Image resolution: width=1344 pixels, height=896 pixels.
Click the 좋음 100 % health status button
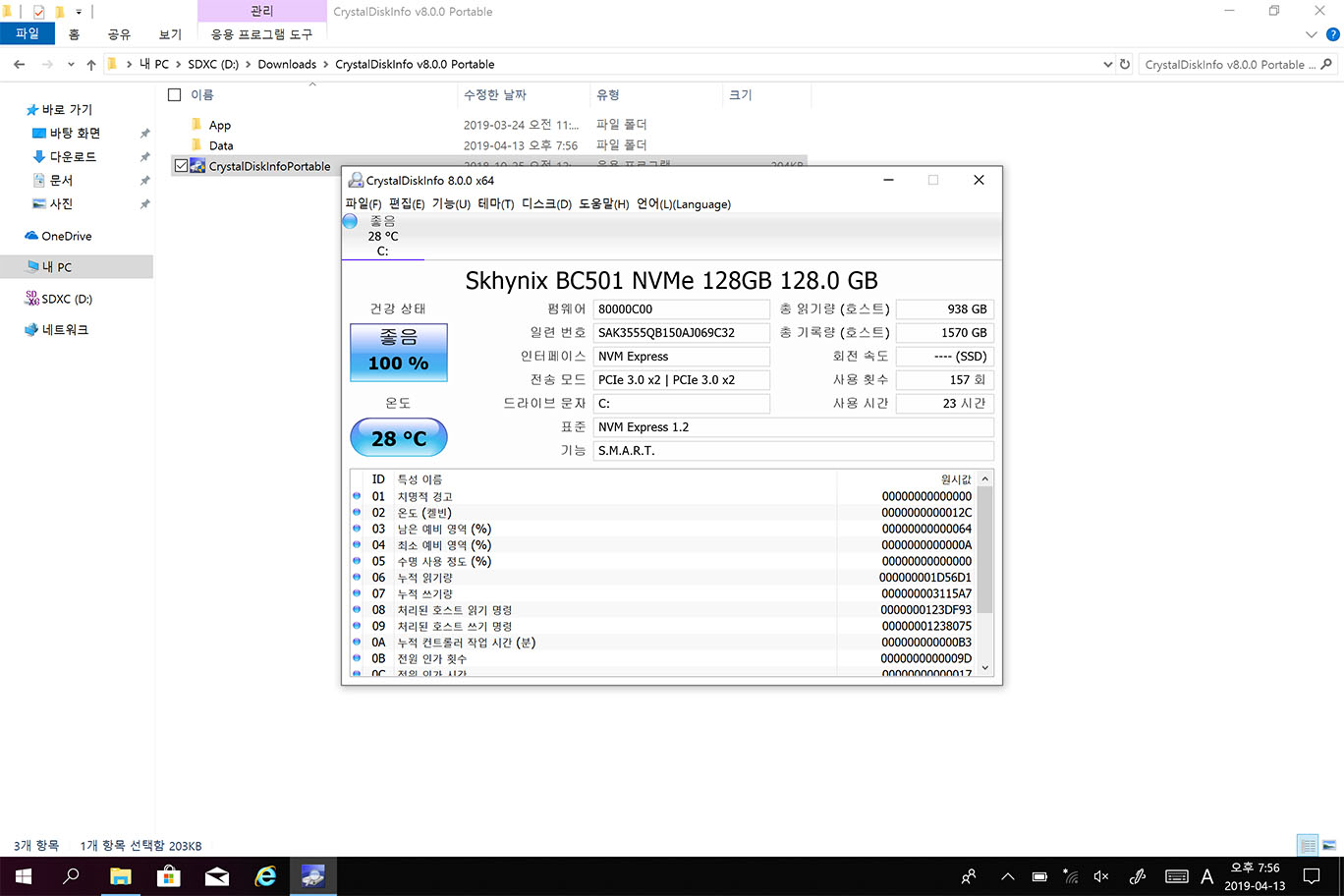(x=399, y=353)
